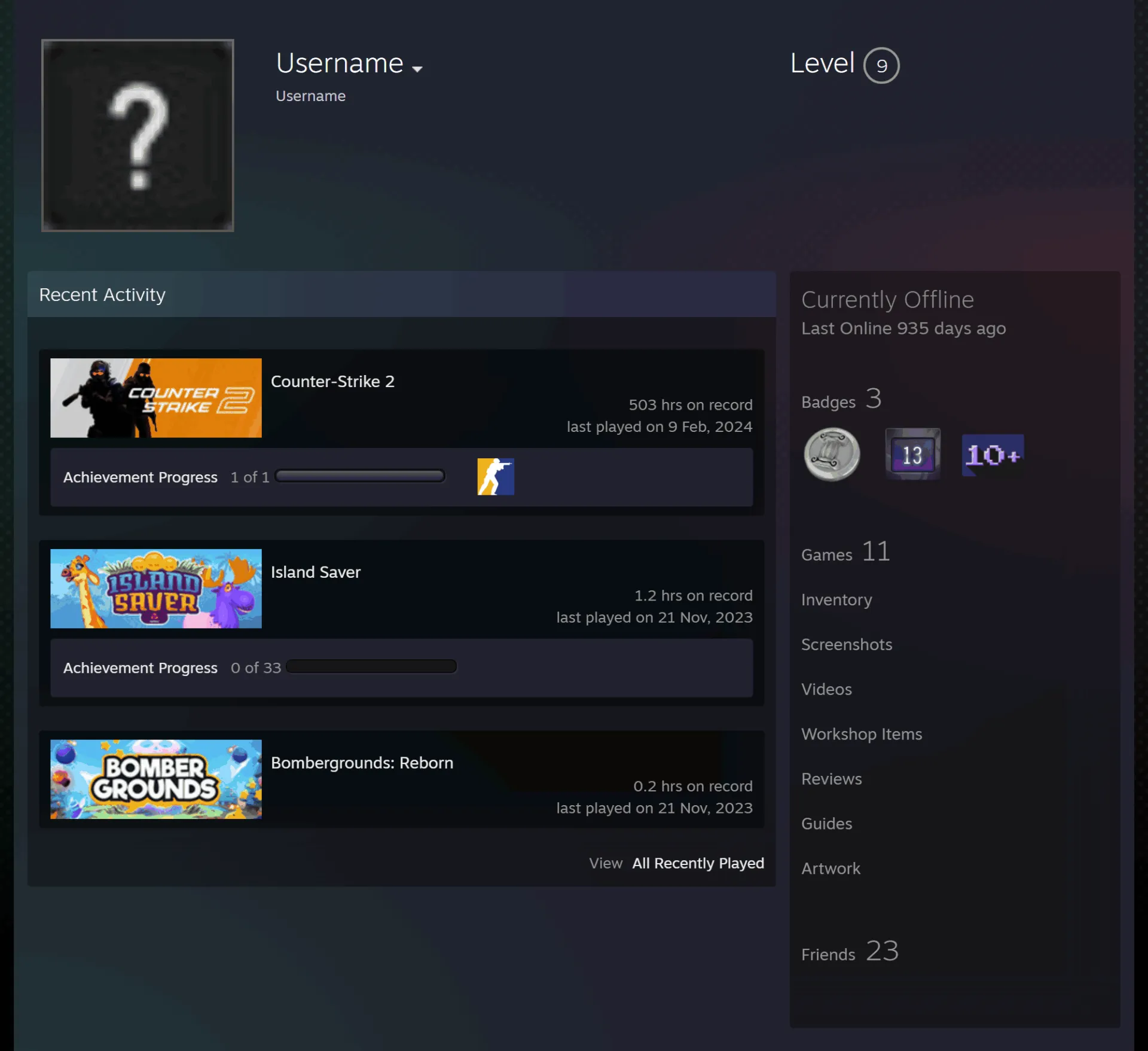Click the question-mark profile avatar

pos(138,135)
